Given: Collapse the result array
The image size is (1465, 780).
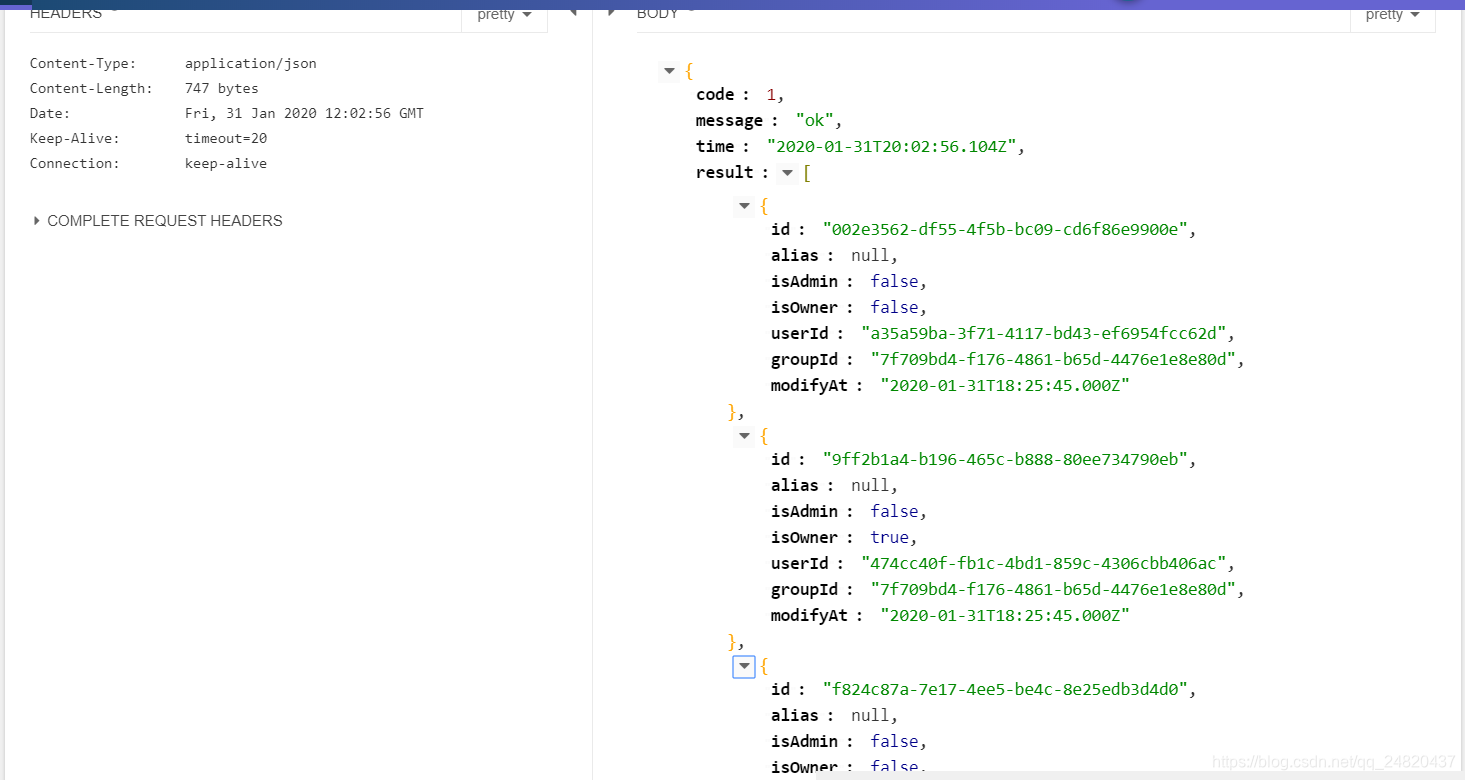Looking at the screenshot, I should 788,173.
